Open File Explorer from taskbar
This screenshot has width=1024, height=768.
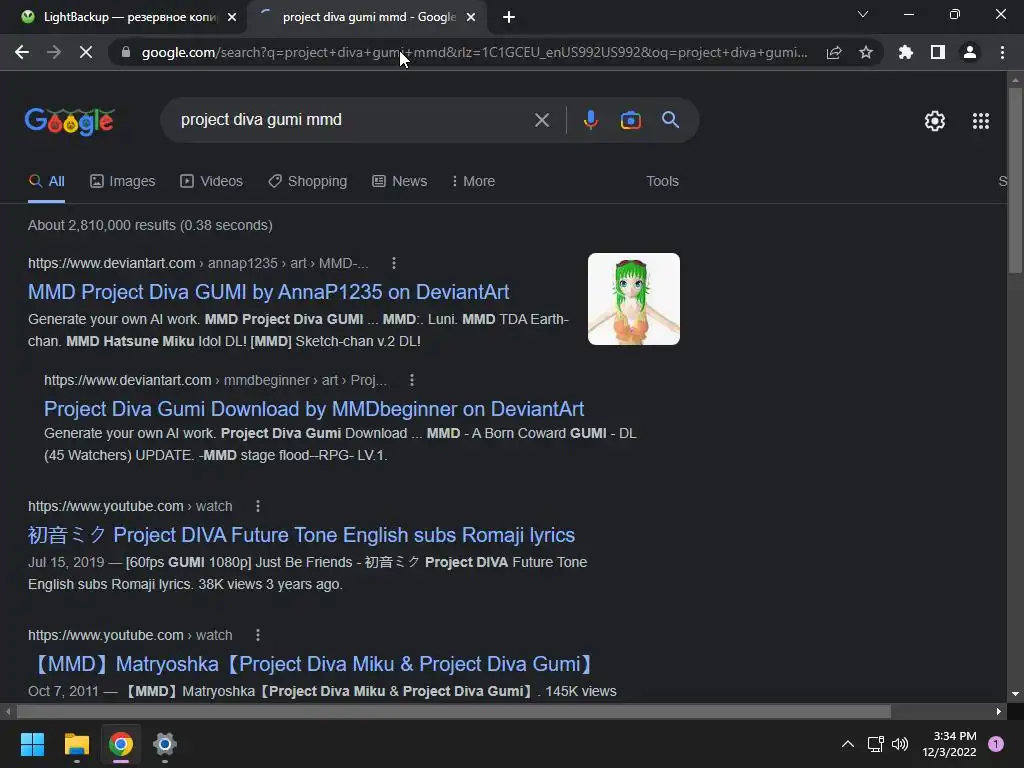click(x=76, y=744)
